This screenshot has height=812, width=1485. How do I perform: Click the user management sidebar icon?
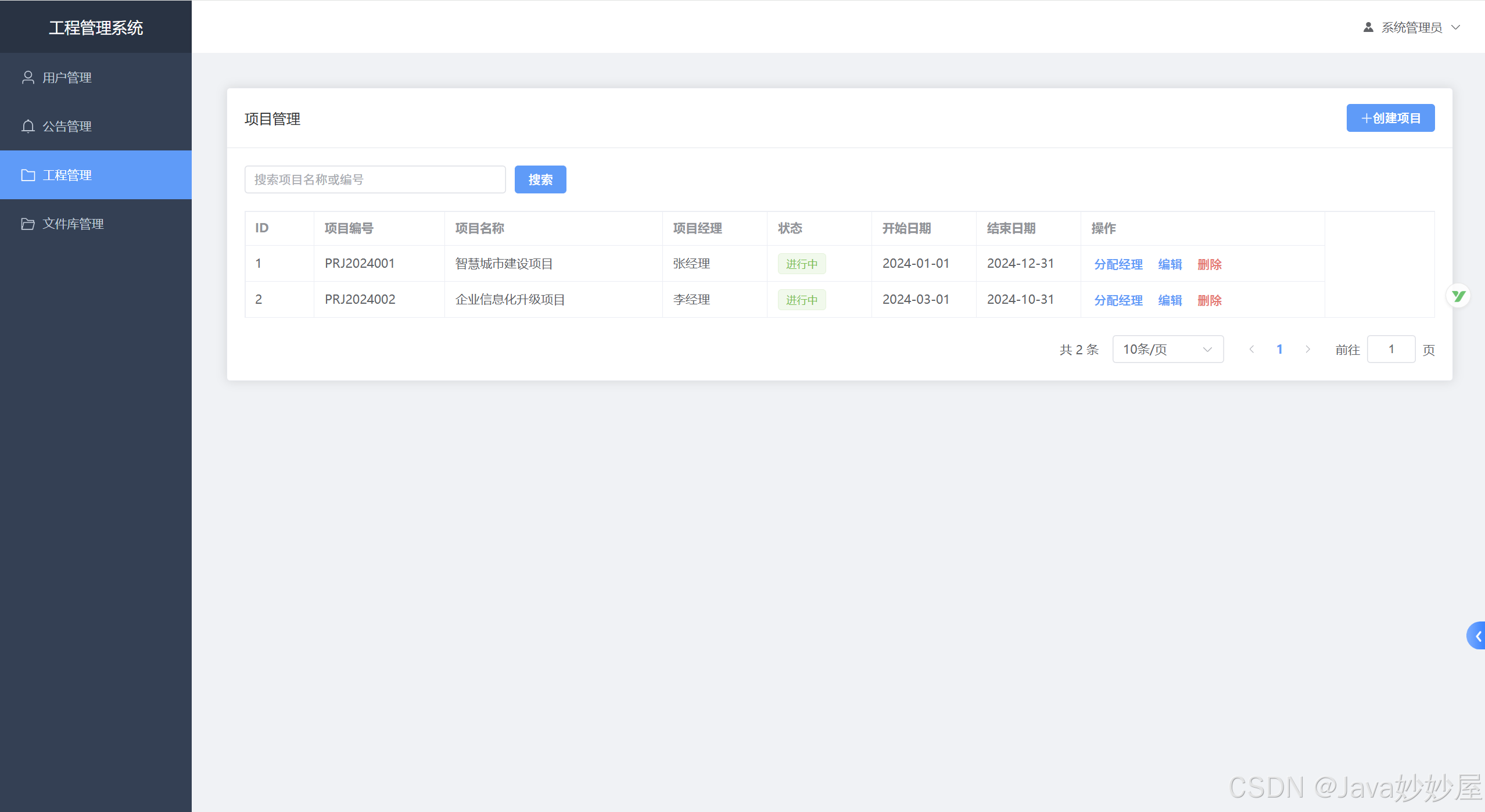click(x=28, y=77)
